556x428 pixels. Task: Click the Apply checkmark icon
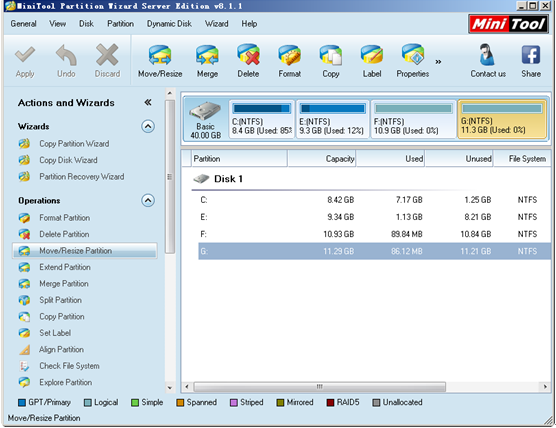coord(25,55)
